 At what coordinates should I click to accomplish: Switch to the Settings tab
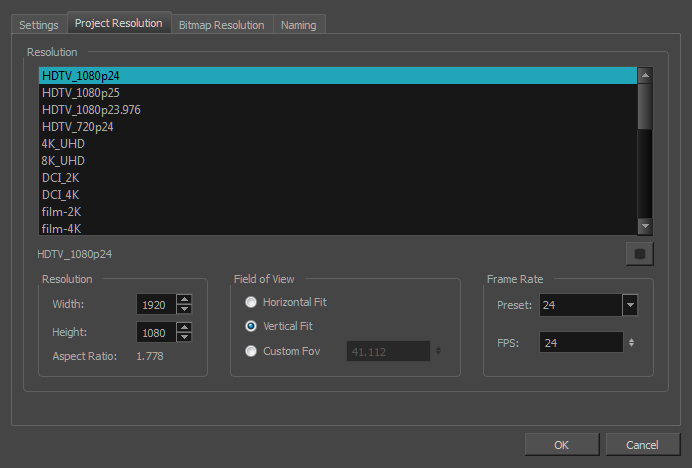[x=39, y=25]
